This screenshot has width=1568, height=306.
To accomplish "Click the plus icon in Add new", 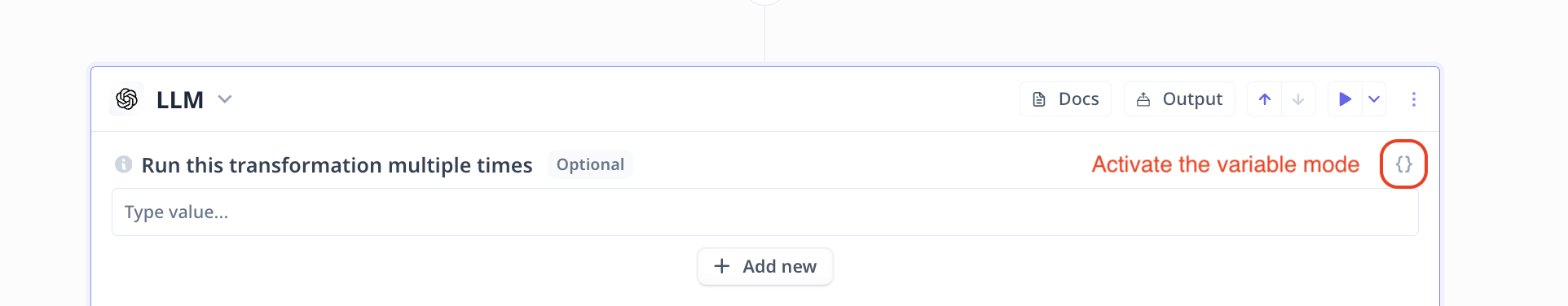I will (x=722, y=266).
